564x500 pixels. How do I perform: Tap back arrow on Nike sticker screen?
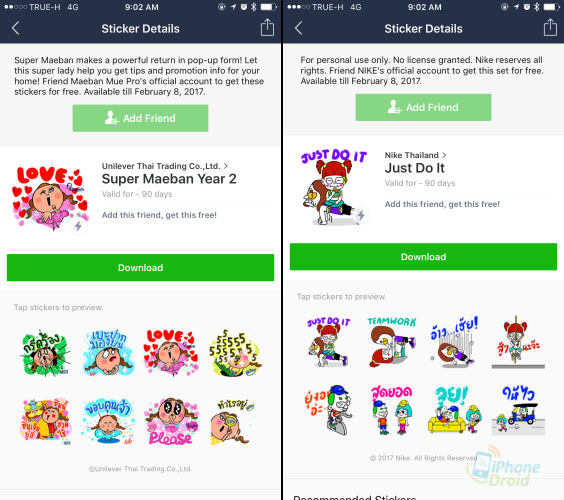tap(299, 28)
